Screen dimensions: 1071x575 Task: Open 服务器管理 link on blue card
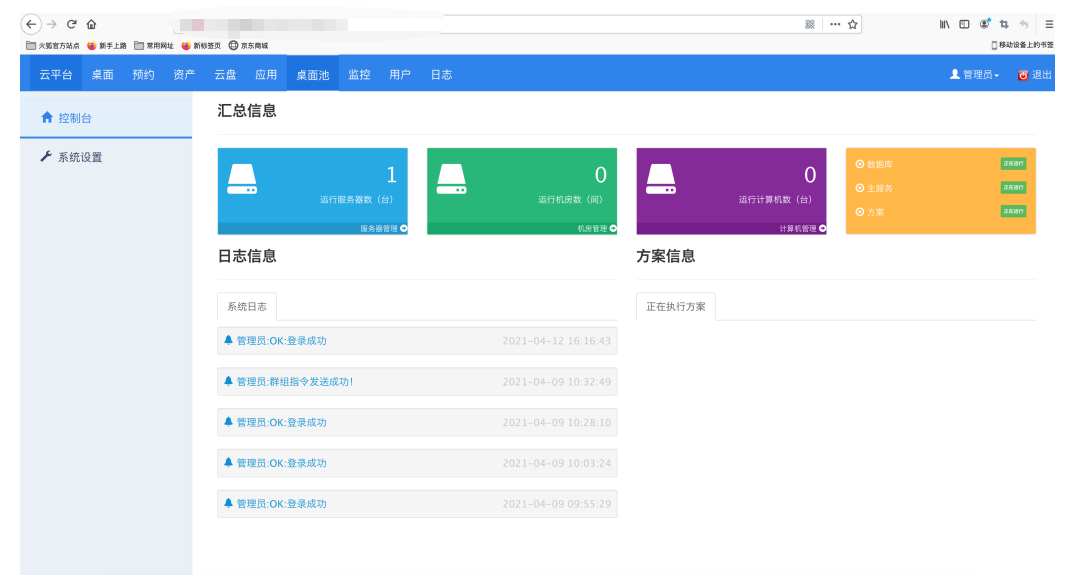(379, 228)
